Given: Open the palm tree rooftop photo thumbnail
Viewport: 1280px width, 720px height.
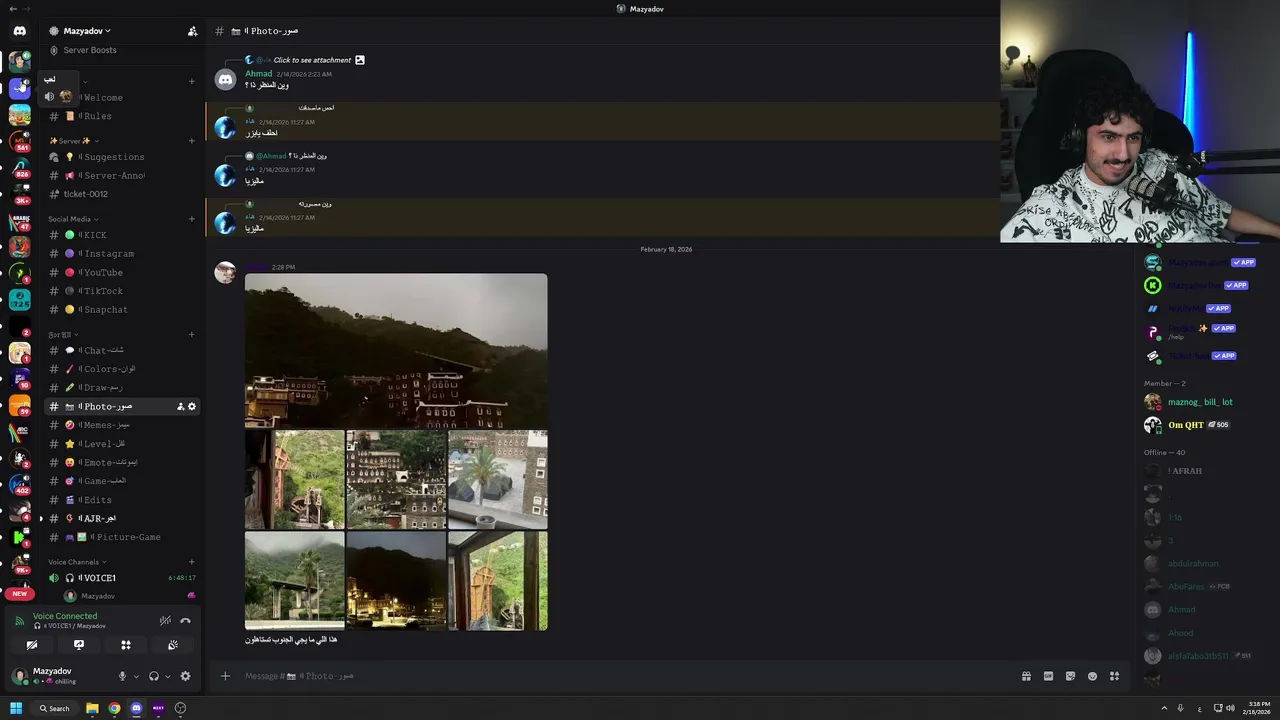Looking at the screenshot, I should point(498,480).
